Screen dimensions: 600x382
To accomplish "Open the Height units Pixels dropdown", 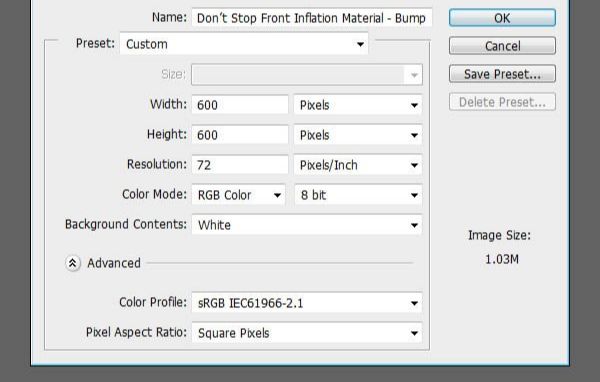I will [x=358, y=135].
